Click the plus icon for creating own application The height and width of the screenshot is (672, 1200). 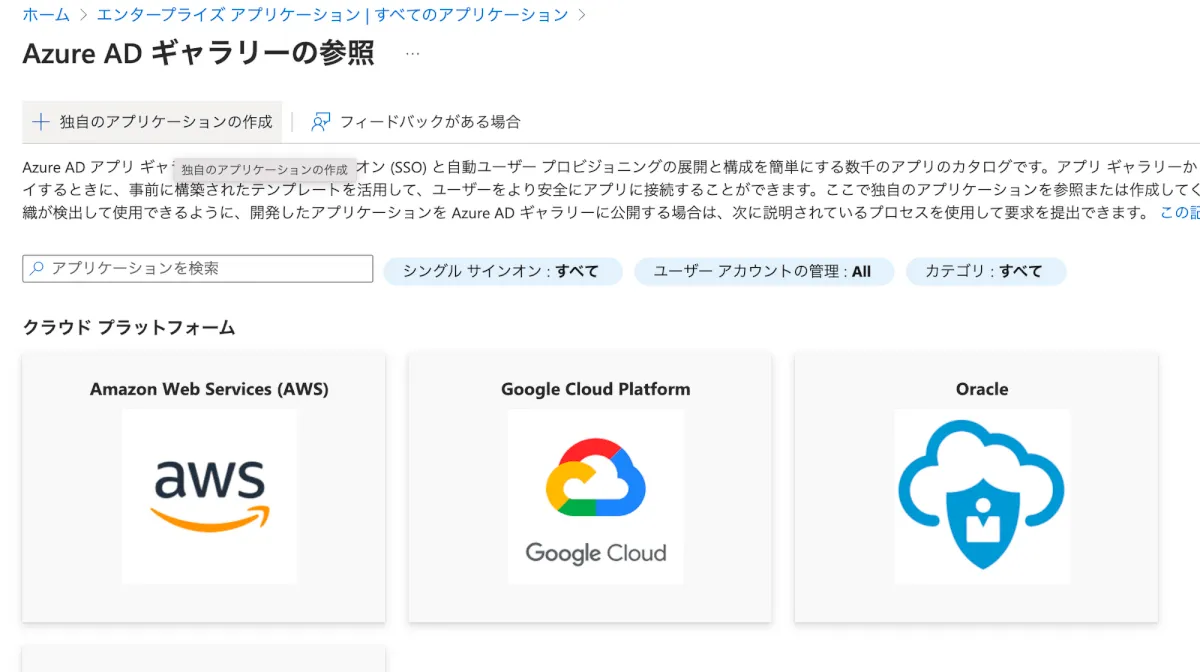(40, 122)
